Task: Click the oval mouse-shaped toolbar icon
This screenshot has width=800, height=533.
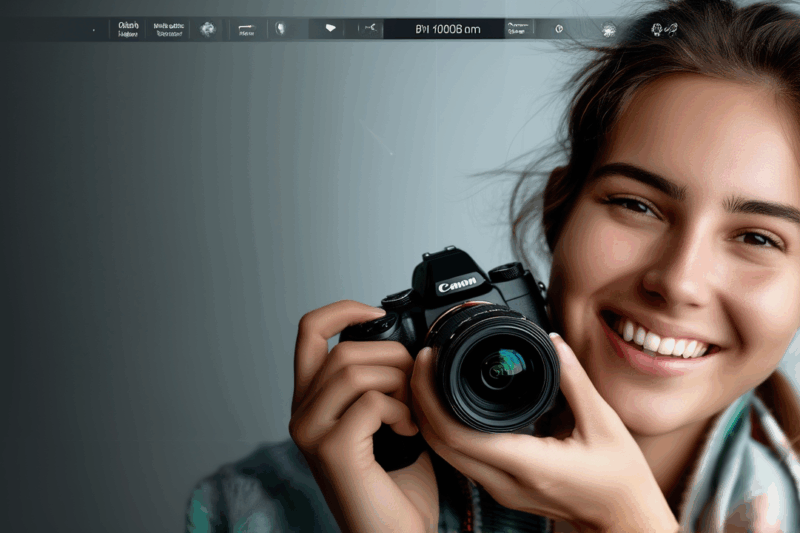Action: 280,29
